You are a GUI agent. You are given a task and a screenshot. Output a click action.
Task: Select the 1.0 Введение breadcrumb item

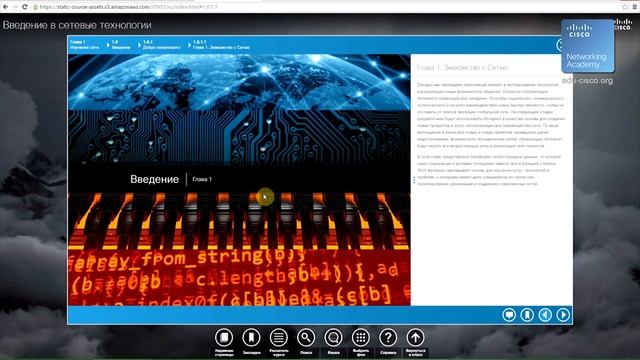pos(121,44)
